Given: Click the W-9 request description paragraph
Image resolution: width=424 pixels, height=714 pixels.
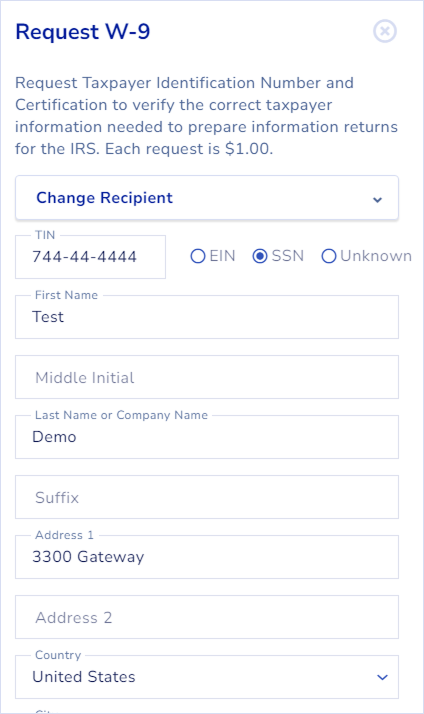Looking at the screenshot, I should 207,116.
